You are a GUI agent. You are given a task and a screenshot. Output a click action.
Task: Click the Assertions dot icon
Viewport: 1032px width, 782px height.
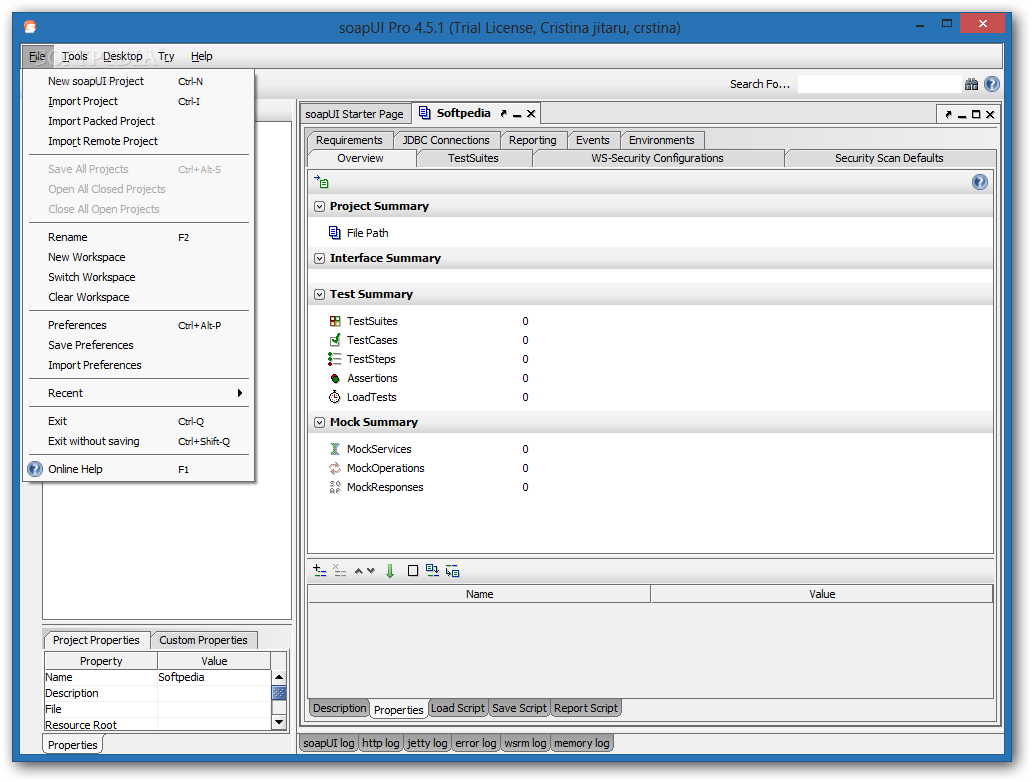[335, 378]
